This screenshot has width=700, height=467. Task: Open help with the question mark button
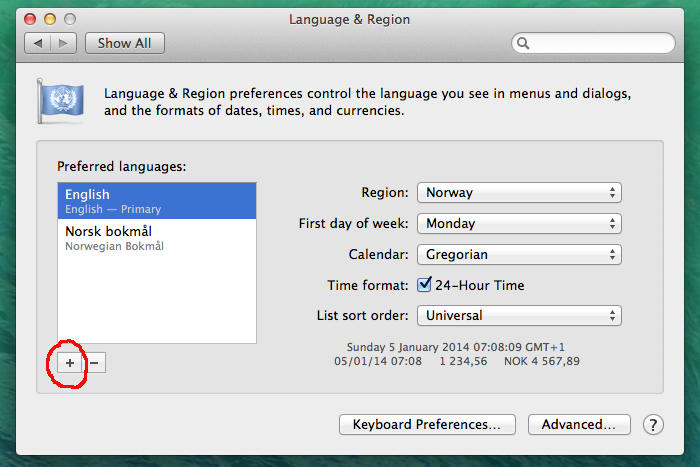(x=653, y=425)
